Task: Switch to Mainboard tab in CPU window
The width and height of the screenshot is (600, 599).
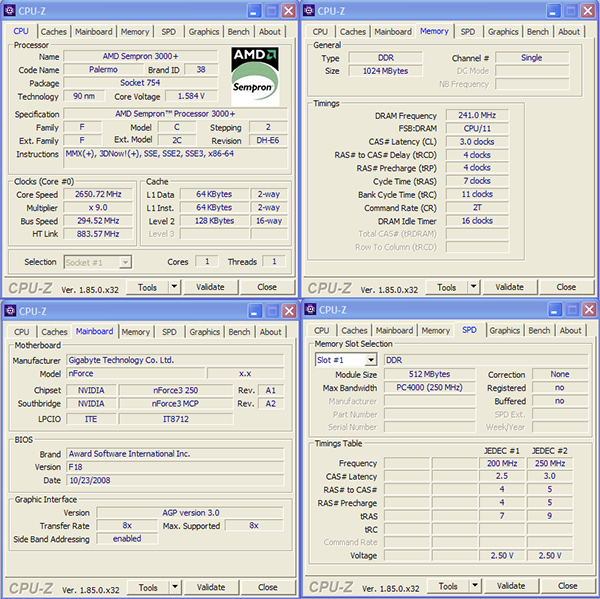Action: click(x=94, y=32)
